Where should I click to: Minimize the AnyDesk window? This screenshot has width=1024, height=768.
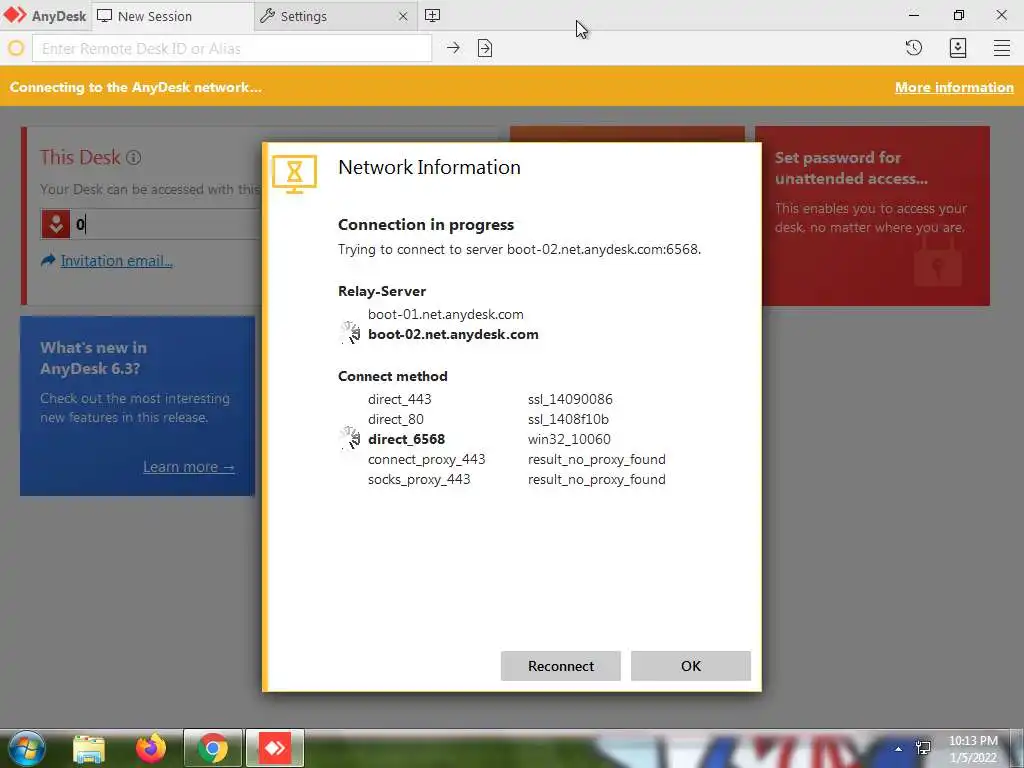[x=914, y=15]
